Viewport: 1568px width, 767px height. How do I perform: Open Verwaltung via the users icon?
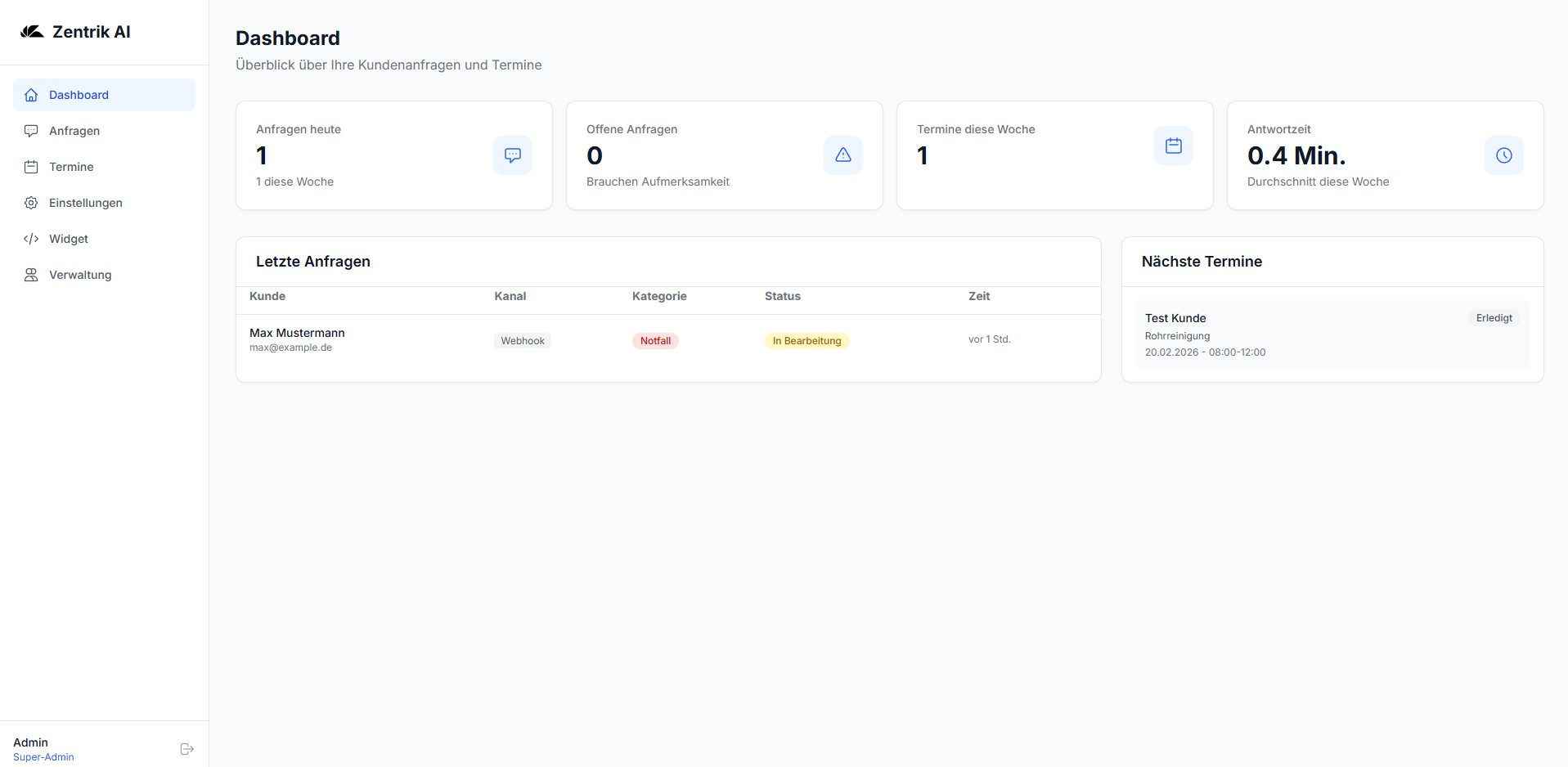coord(31,275)
